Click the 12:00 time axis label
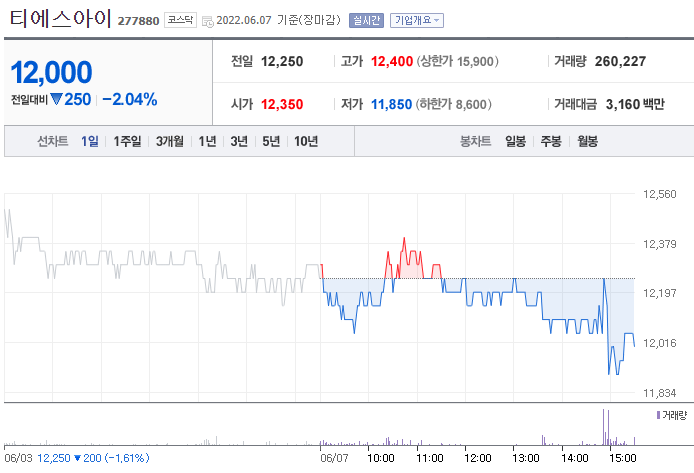694x473 pixels. 478,458
